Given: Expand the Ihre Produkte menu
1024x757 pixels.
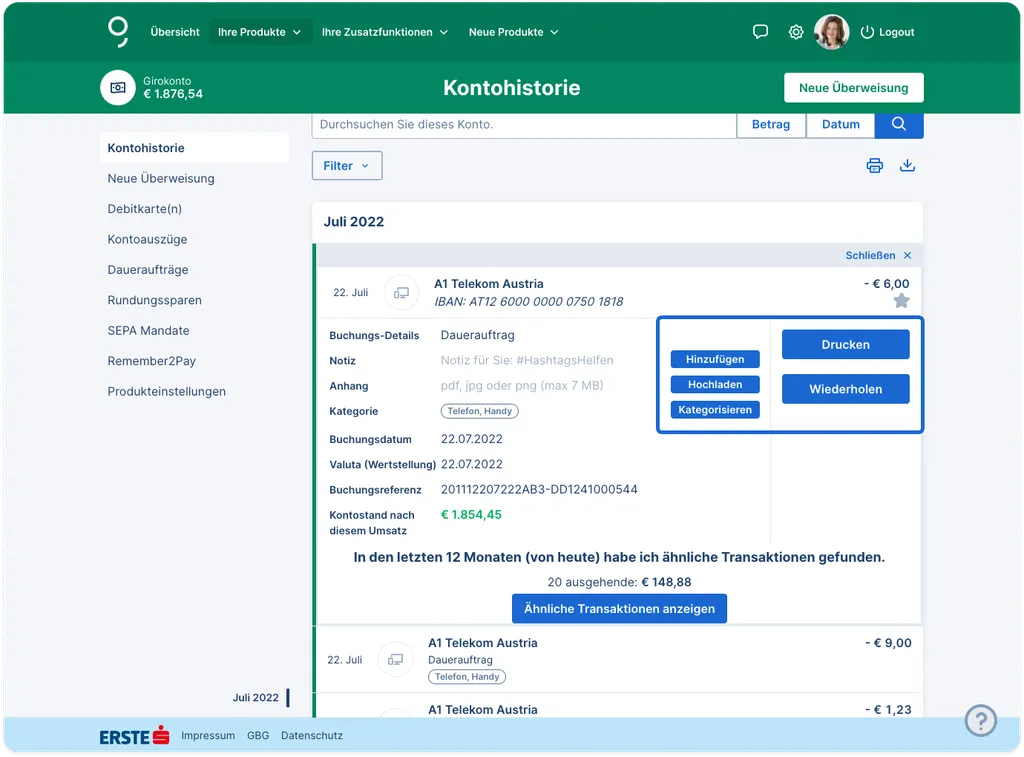Looking at the screenshot, I should pyautogui.click(x=259, y=32).
